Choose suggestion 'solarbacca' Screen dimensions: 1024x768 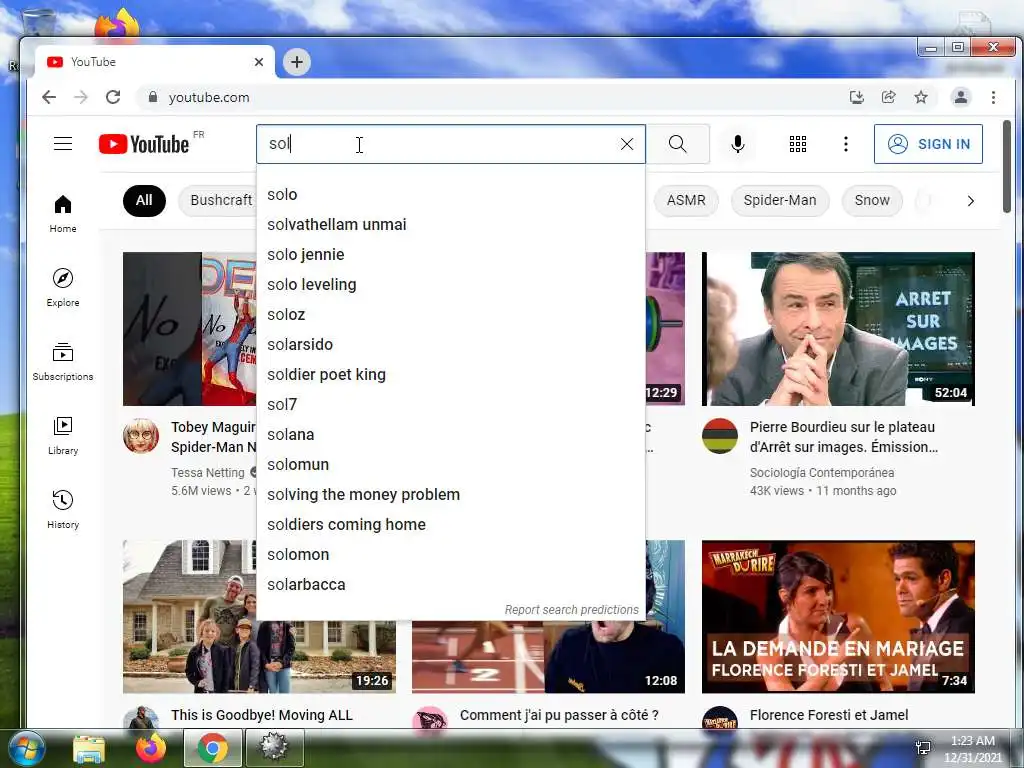click(x=451, y=585)
